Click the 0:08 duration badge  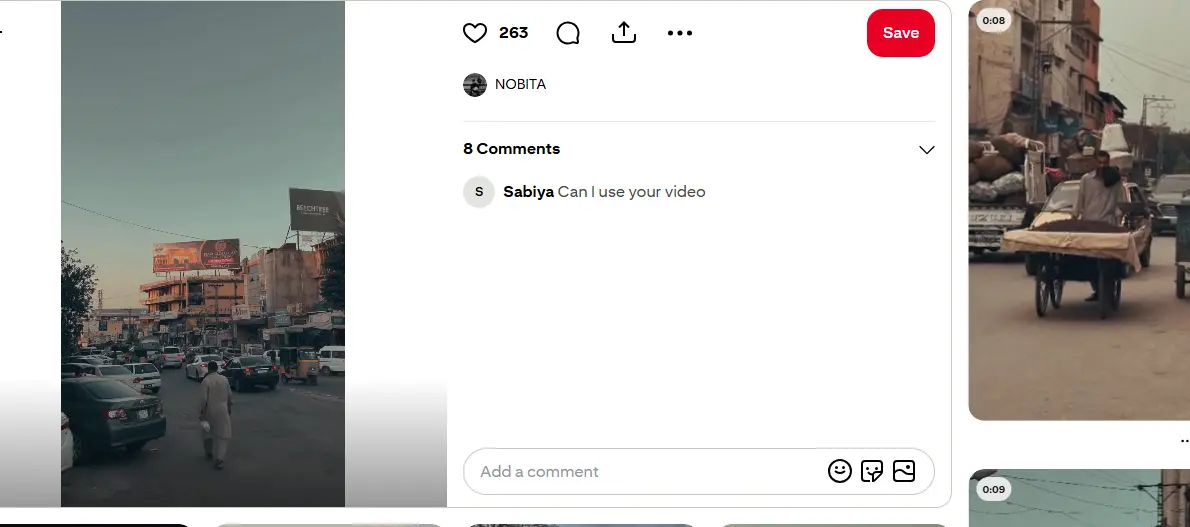[x=993, y=21]
